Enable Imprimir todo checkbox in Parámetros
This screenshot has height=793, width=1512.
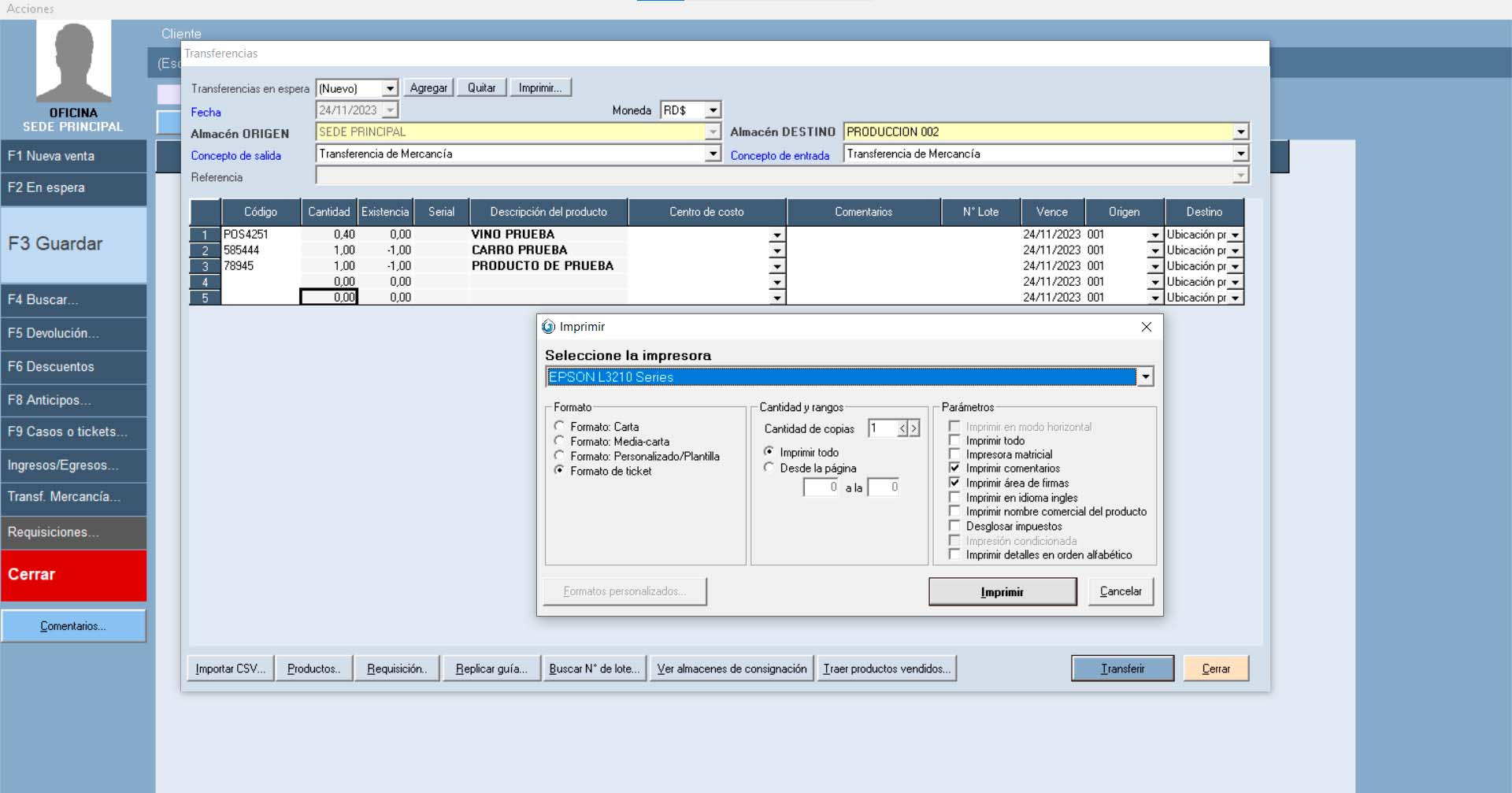click(954, 441)
